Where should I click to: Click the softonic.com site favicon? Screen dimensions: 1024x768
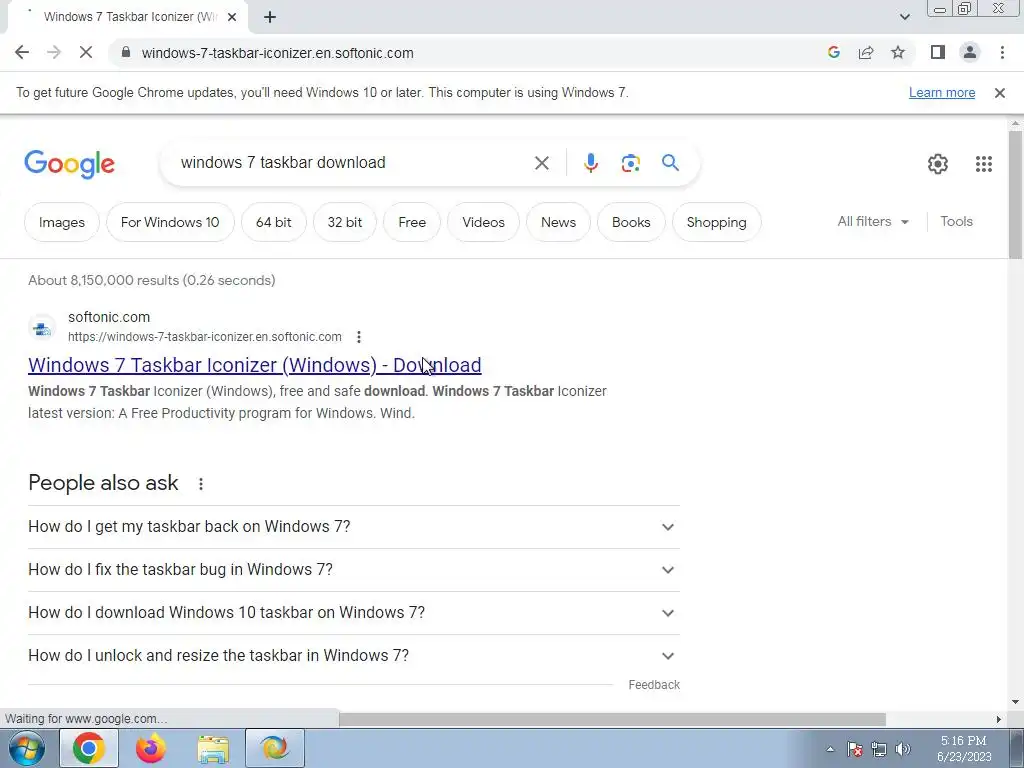pyautogui.click(x=42, y=327)
